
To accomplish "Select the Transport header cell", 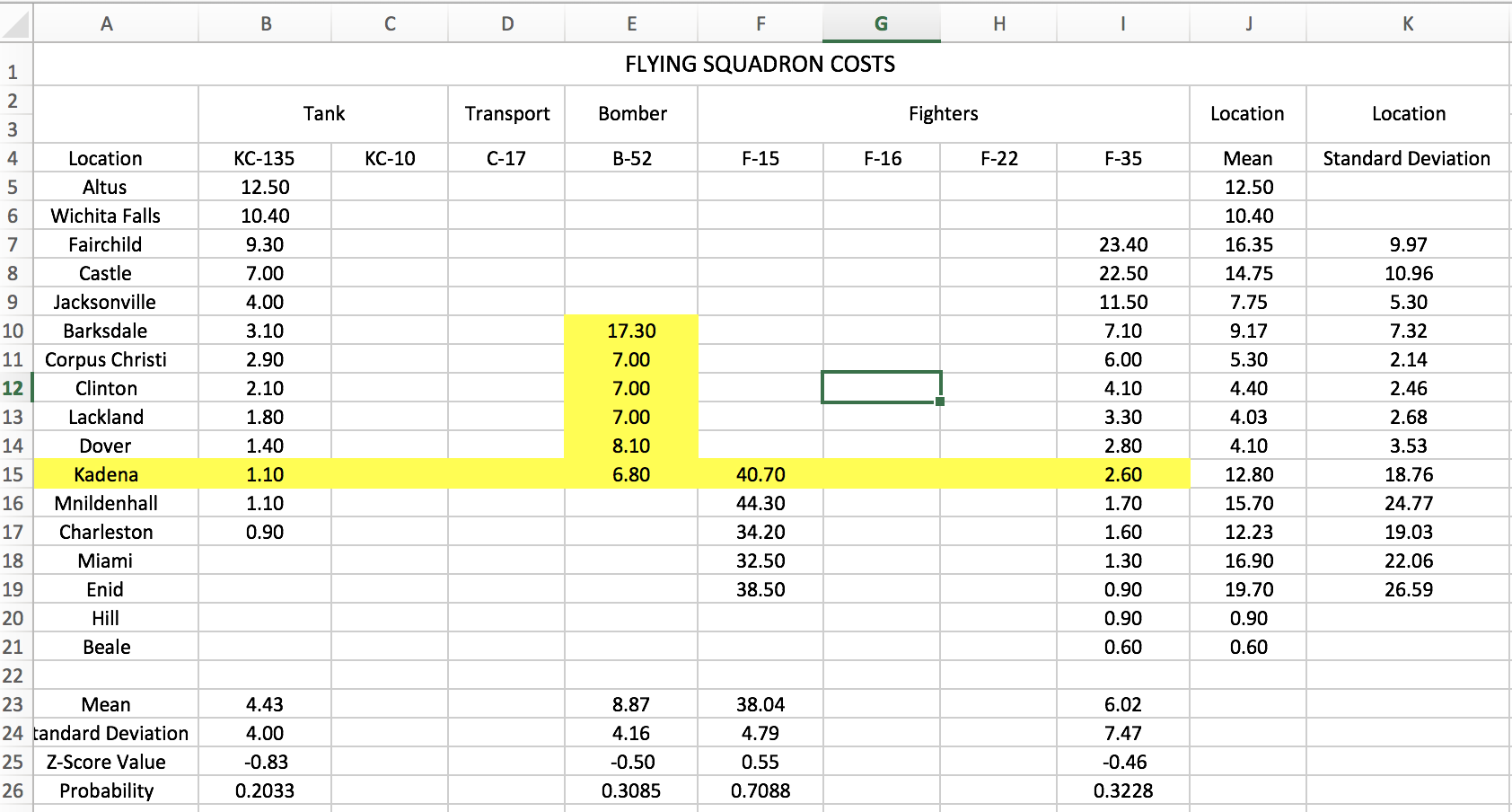I will (x=507, y=114).
